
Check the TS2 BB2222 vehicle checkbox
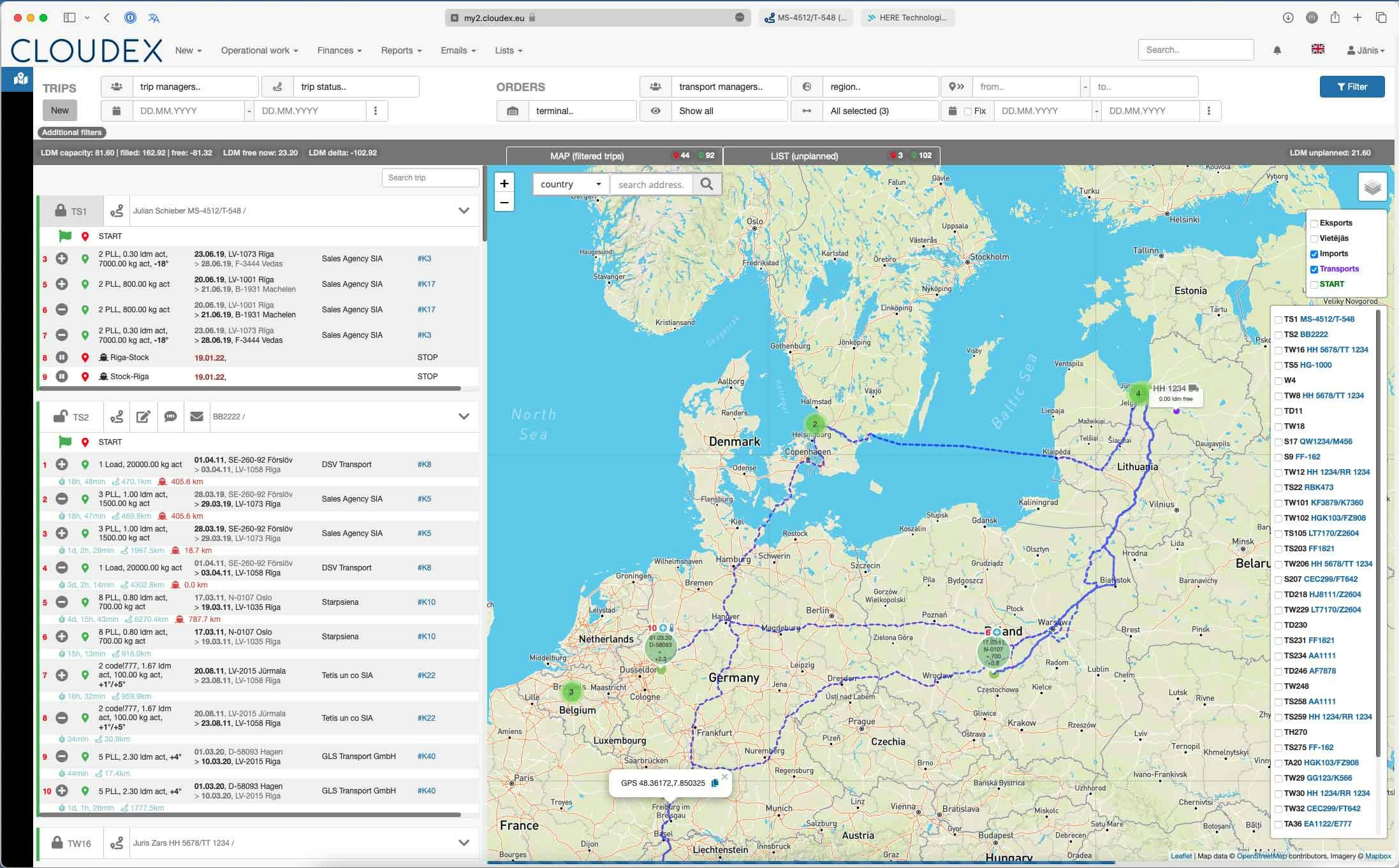[1278, 335]
